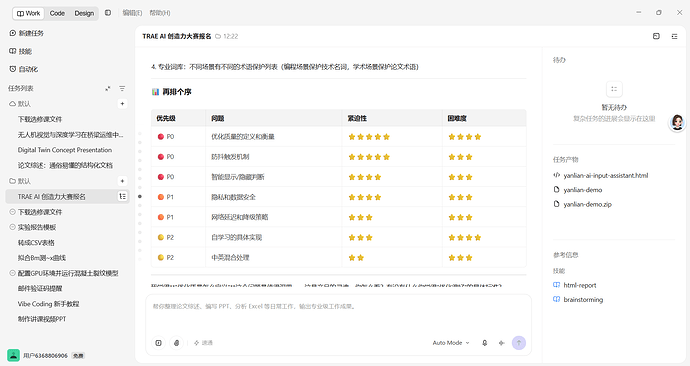Screen dimensions: 690x366
Task: Open the Auto Mode dropdown
Action: (451, 343)
